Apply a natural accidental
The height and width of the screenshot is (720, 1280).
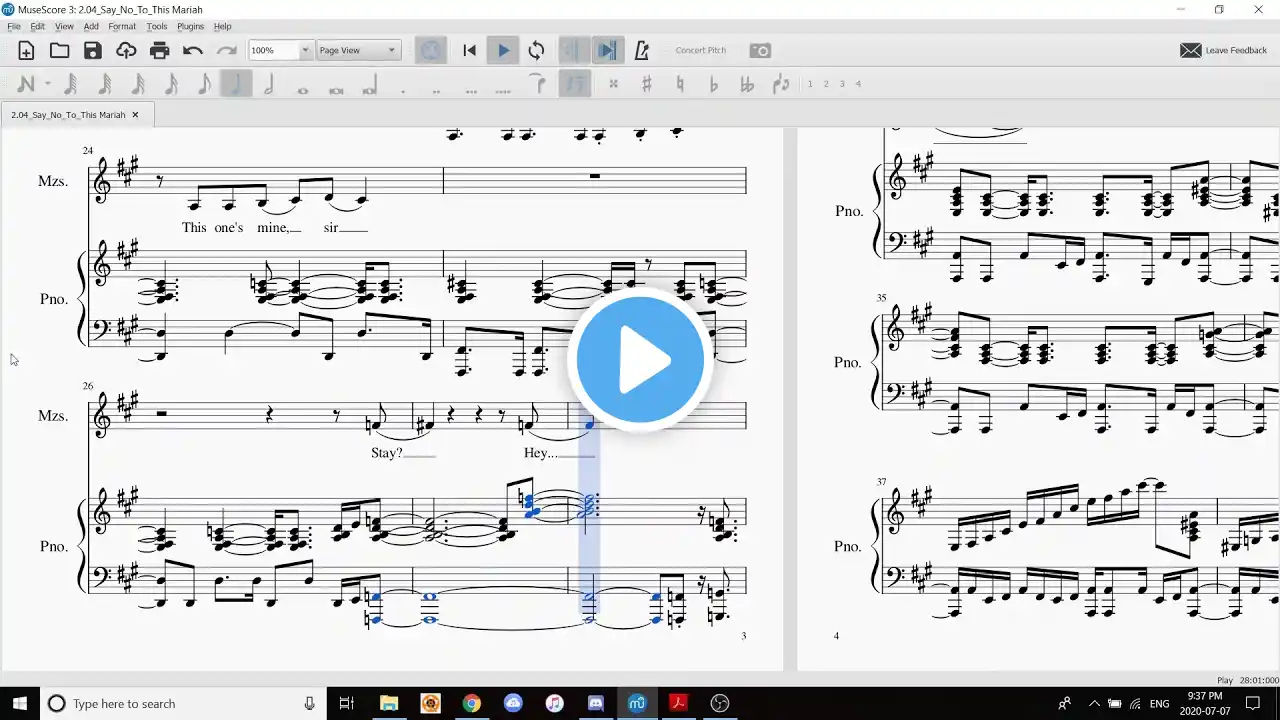pyautogui.click(x=680, y=84)
